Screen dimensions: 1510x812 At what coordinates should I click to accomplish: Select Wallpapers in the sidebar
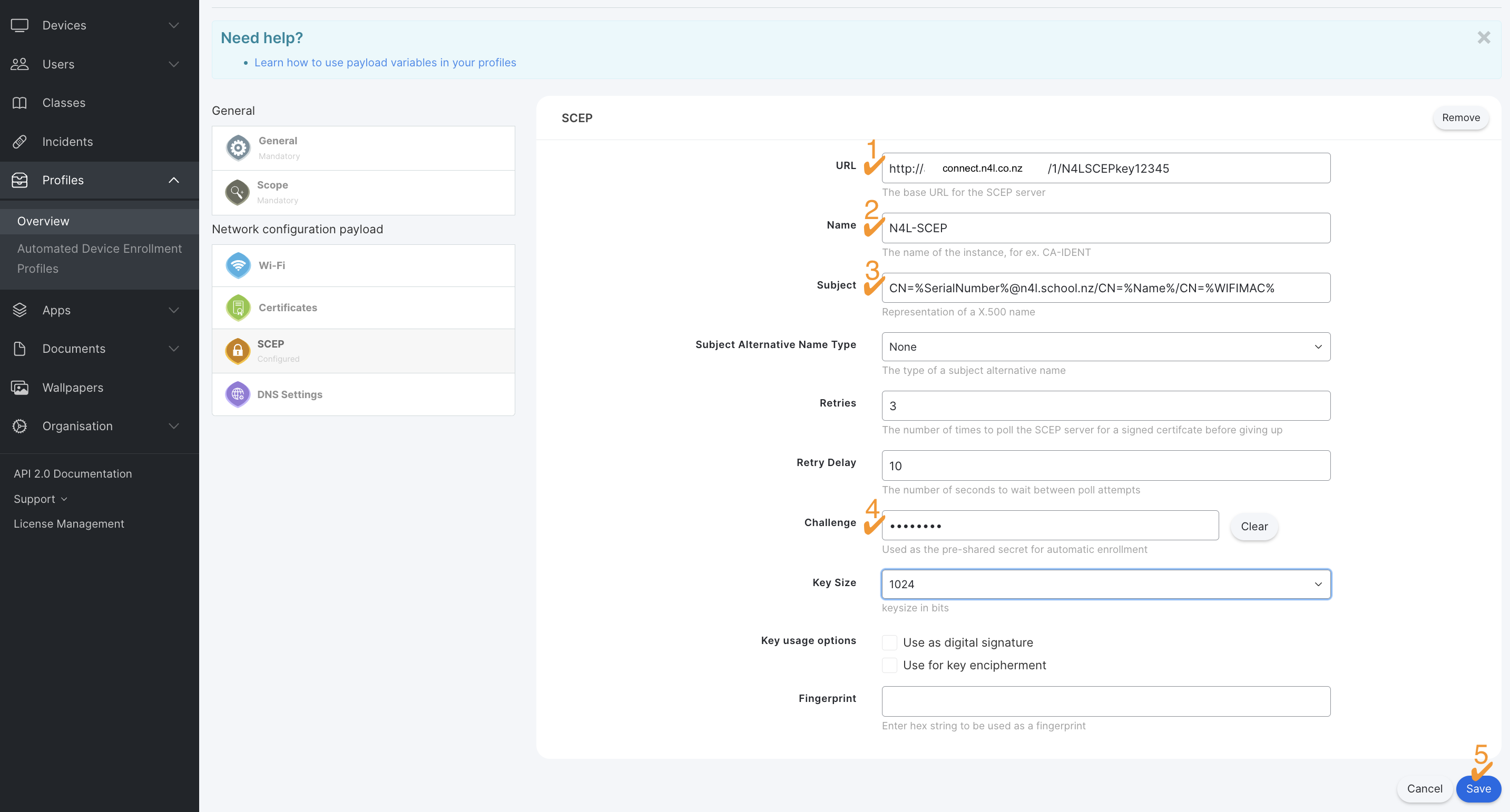tap(73, 387)
